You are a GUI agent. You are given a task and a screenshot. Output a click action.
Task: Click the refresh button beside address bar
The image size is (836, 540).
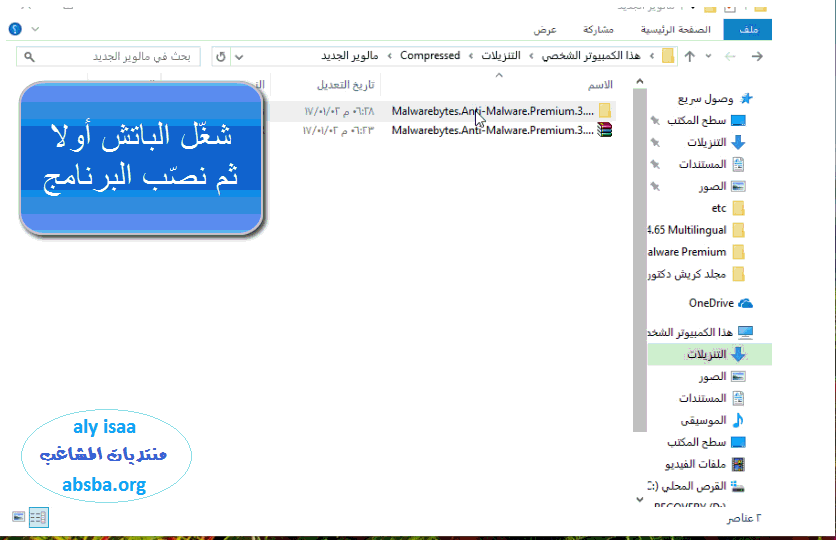[x=221, y=56]
